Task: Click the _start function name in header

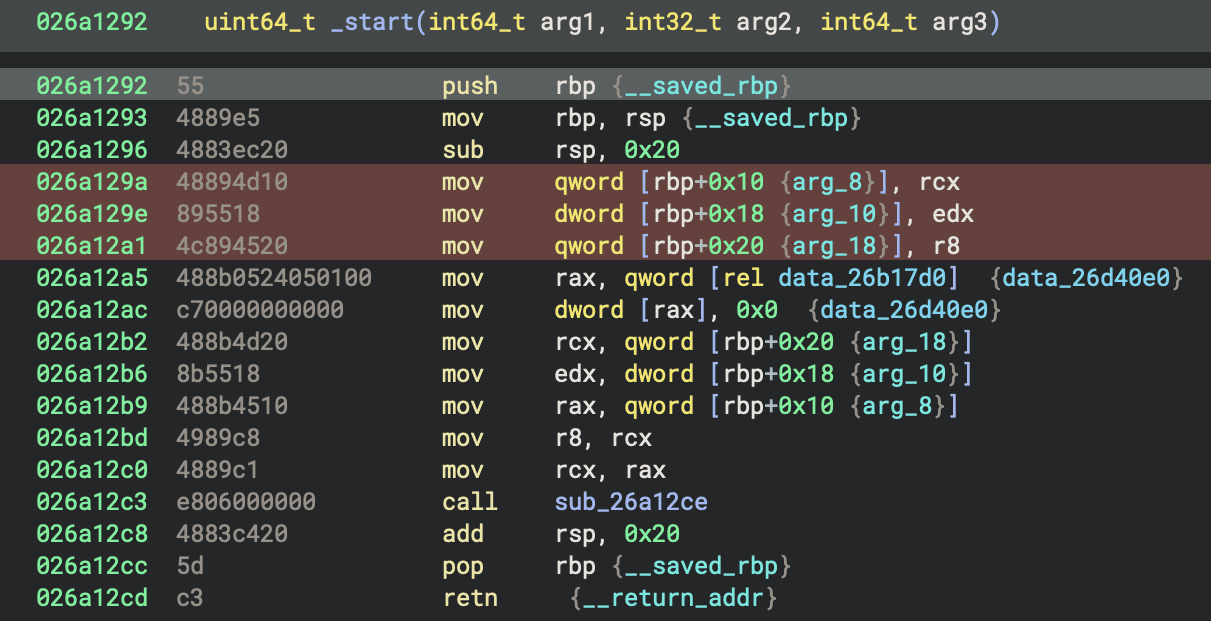Action: tap(373, 23)
